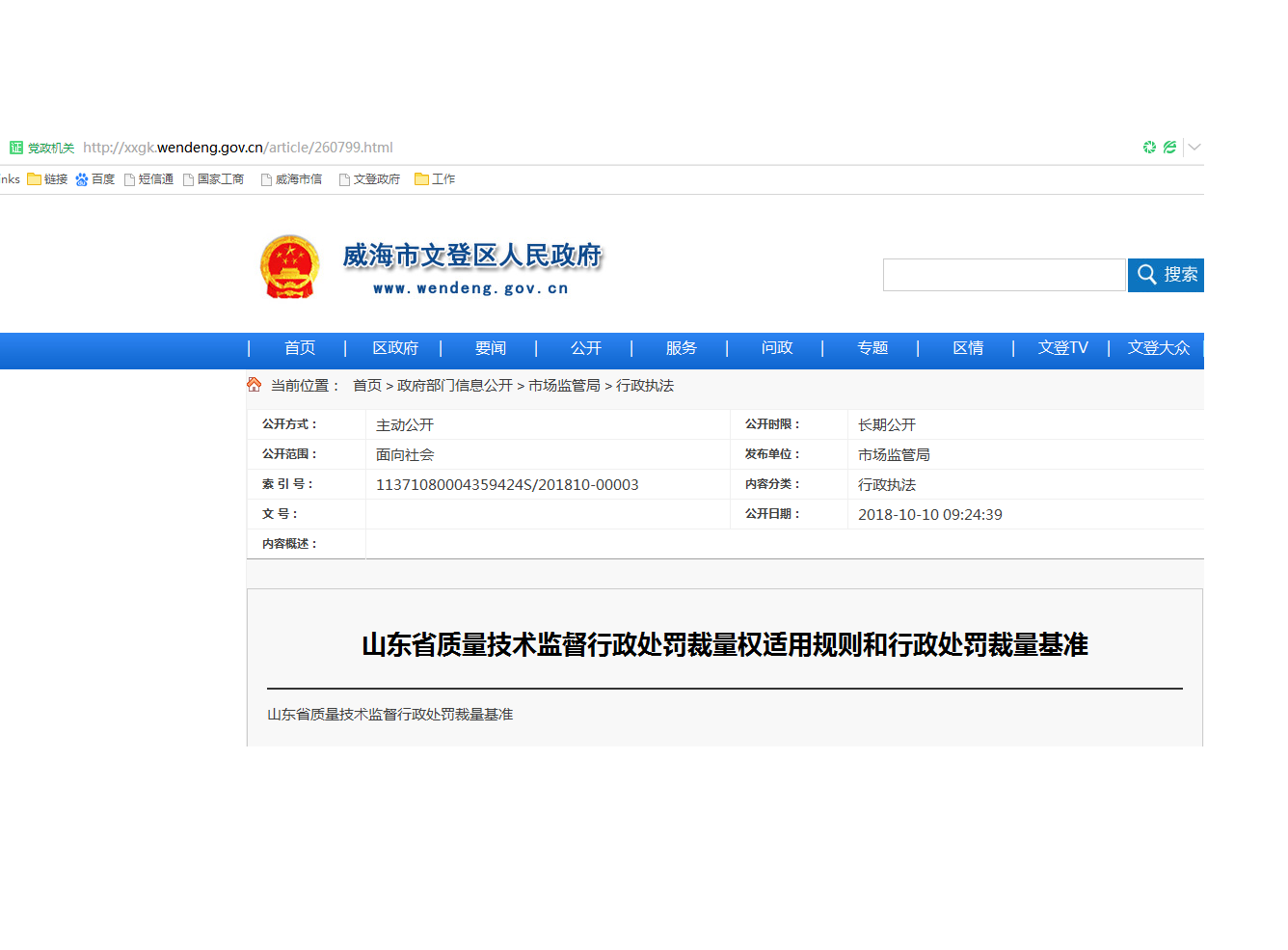Click the national emblem logo
1288x950 pixels.
[x=289, y=267]
